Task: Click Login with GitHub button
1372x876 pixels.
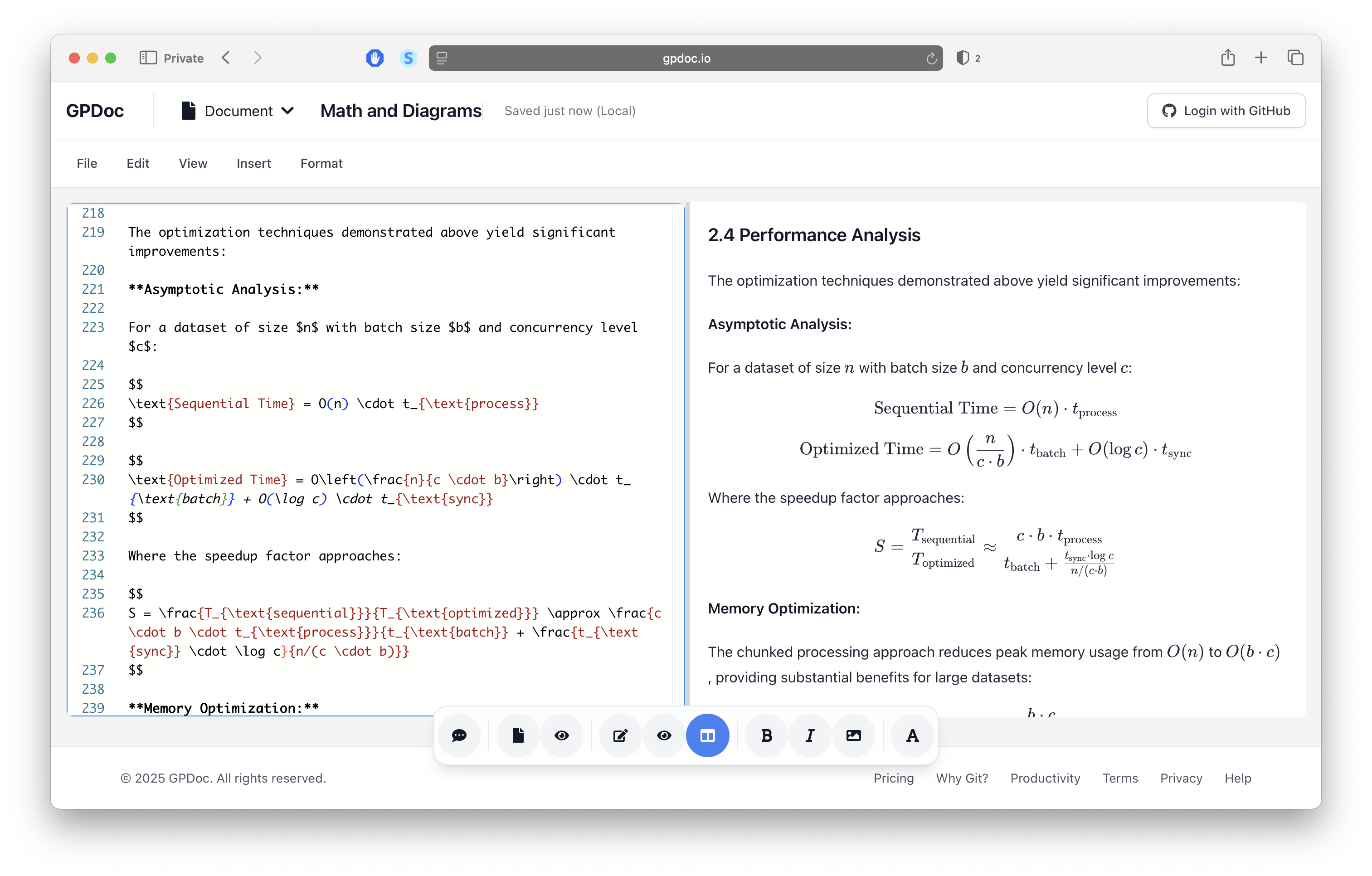Action: (1226, 111)
